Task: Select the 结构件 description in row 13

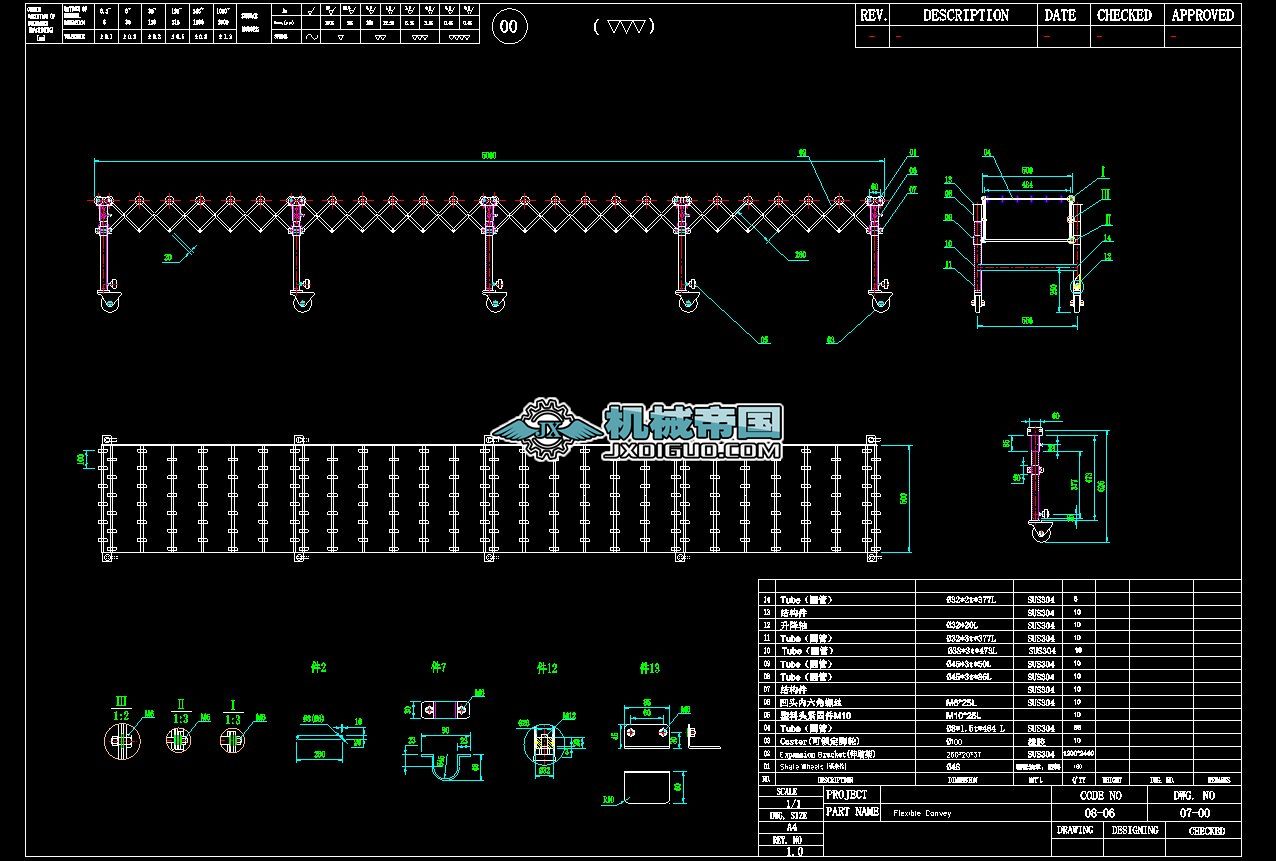Action: (794, 612)
